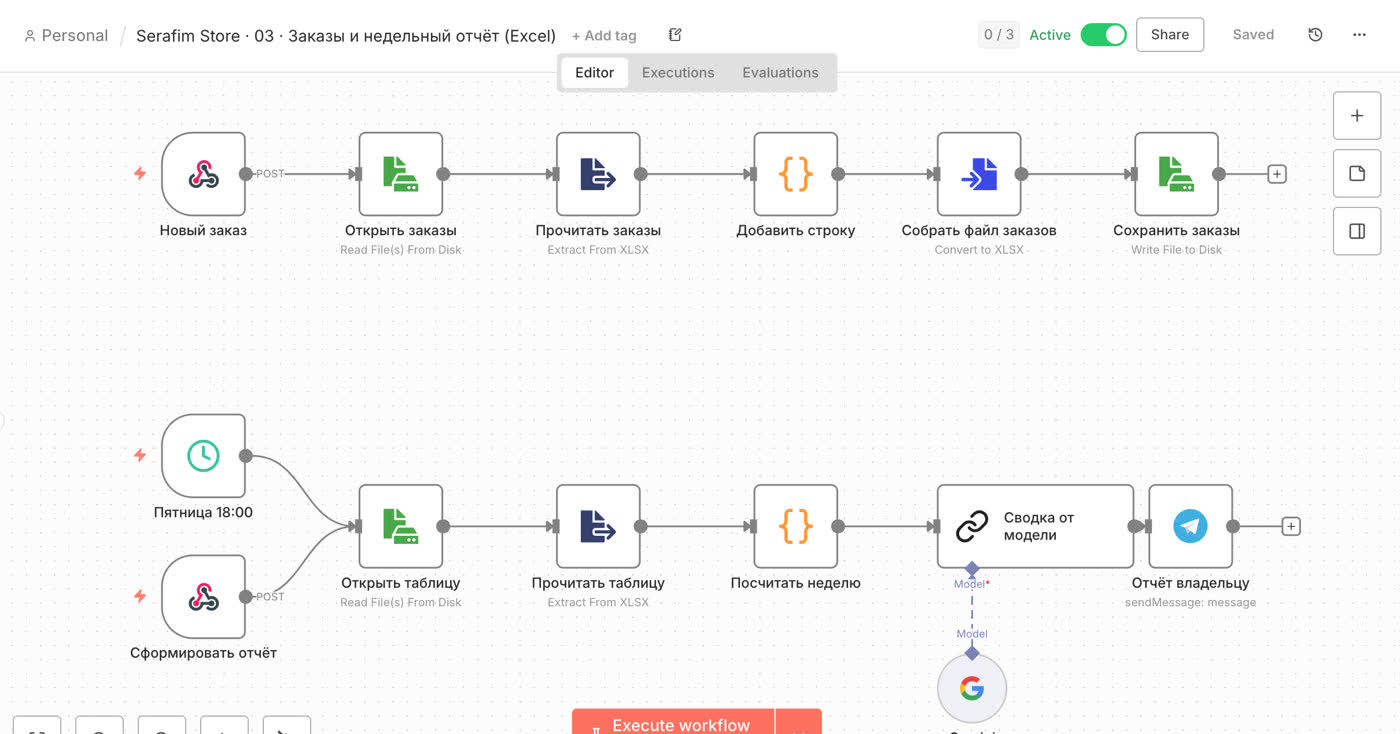Open the Собрать файл заказов convert node
This screenshot has width=1400, height=734.
pyautogui.click(x=979, y=174)
